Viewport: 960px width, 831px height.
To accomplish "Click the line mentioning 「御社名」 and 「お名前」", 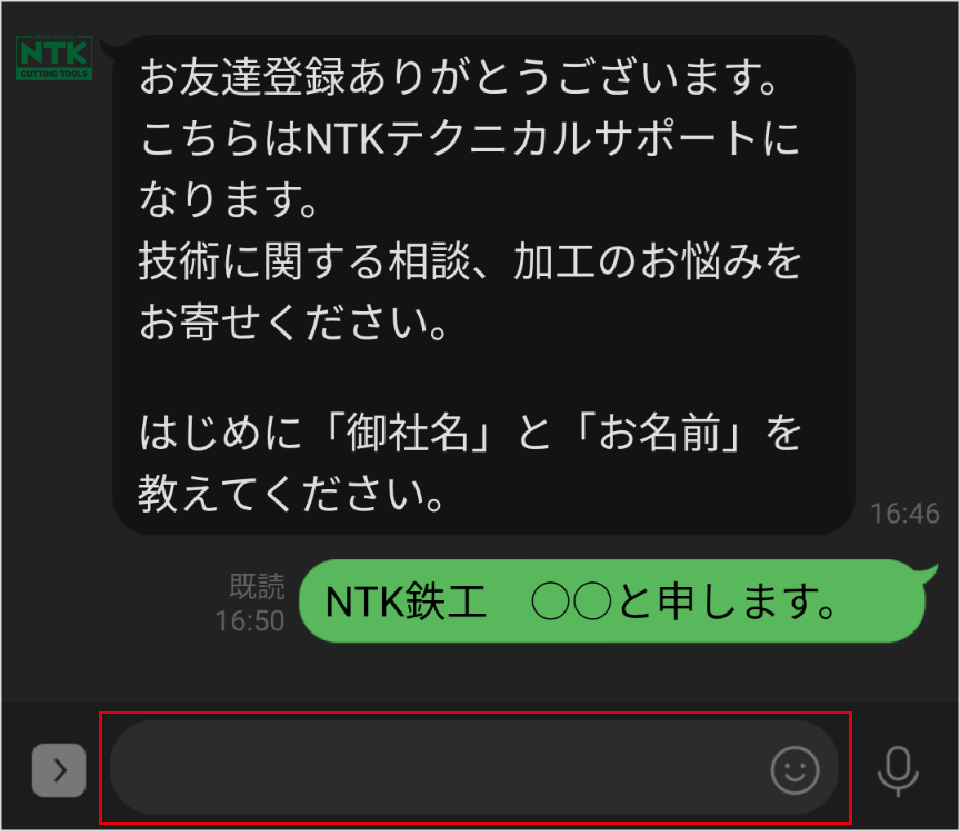I will (470, 432).
